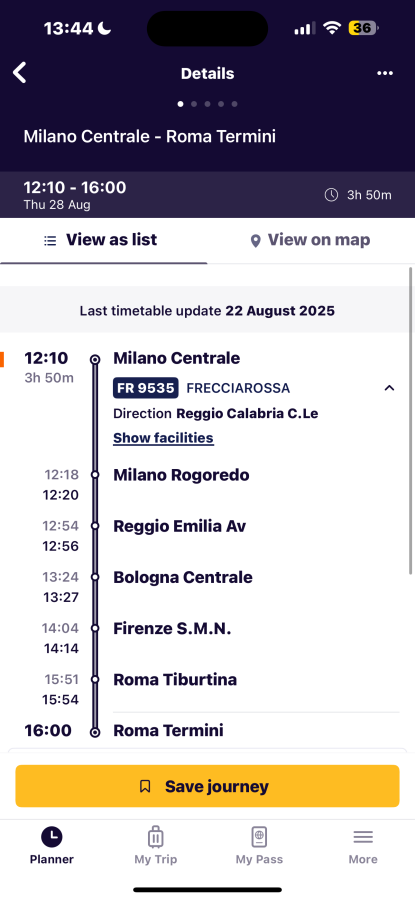Tap the Milano Centrale departure stop marker

click(95, 359)
